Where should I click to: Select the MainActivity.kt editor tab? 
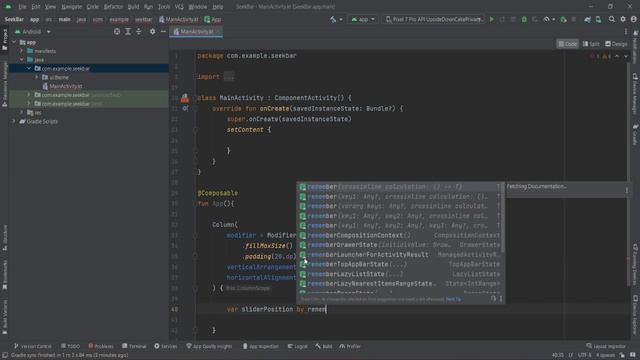coord(196,31)
